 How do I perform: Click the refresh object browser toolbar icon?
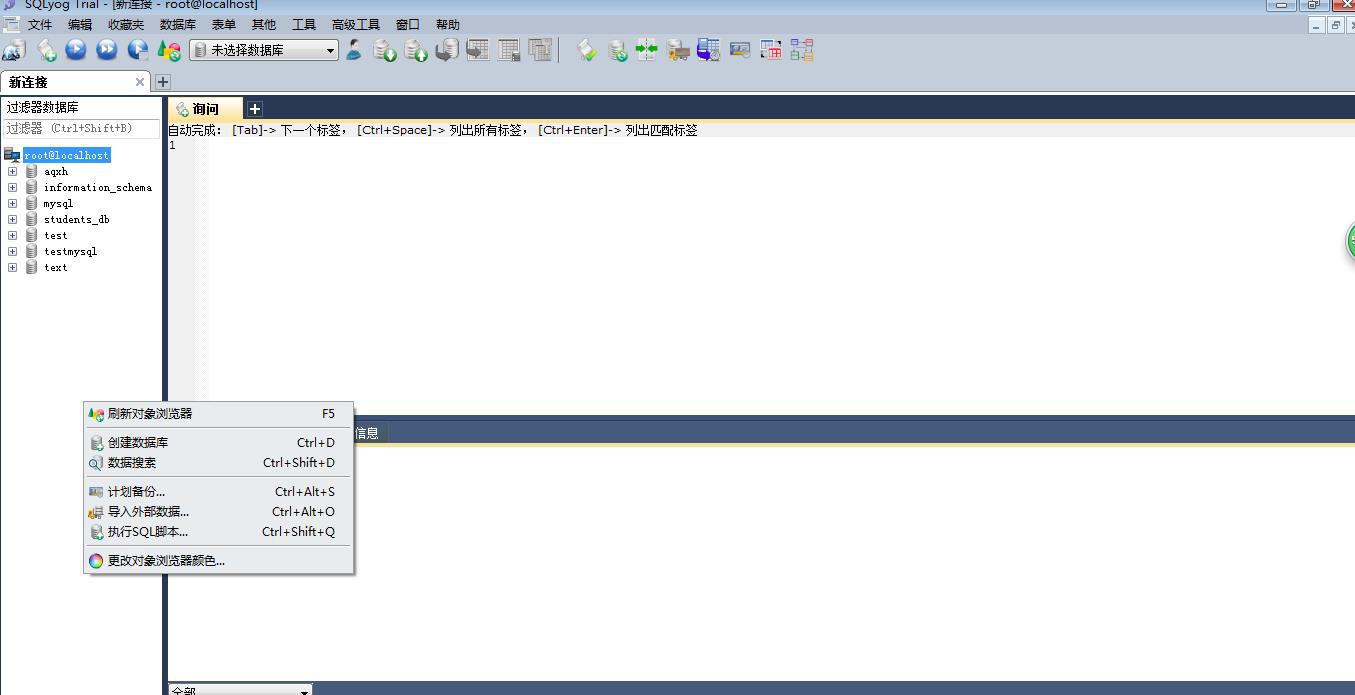click(x=169, y=50)
